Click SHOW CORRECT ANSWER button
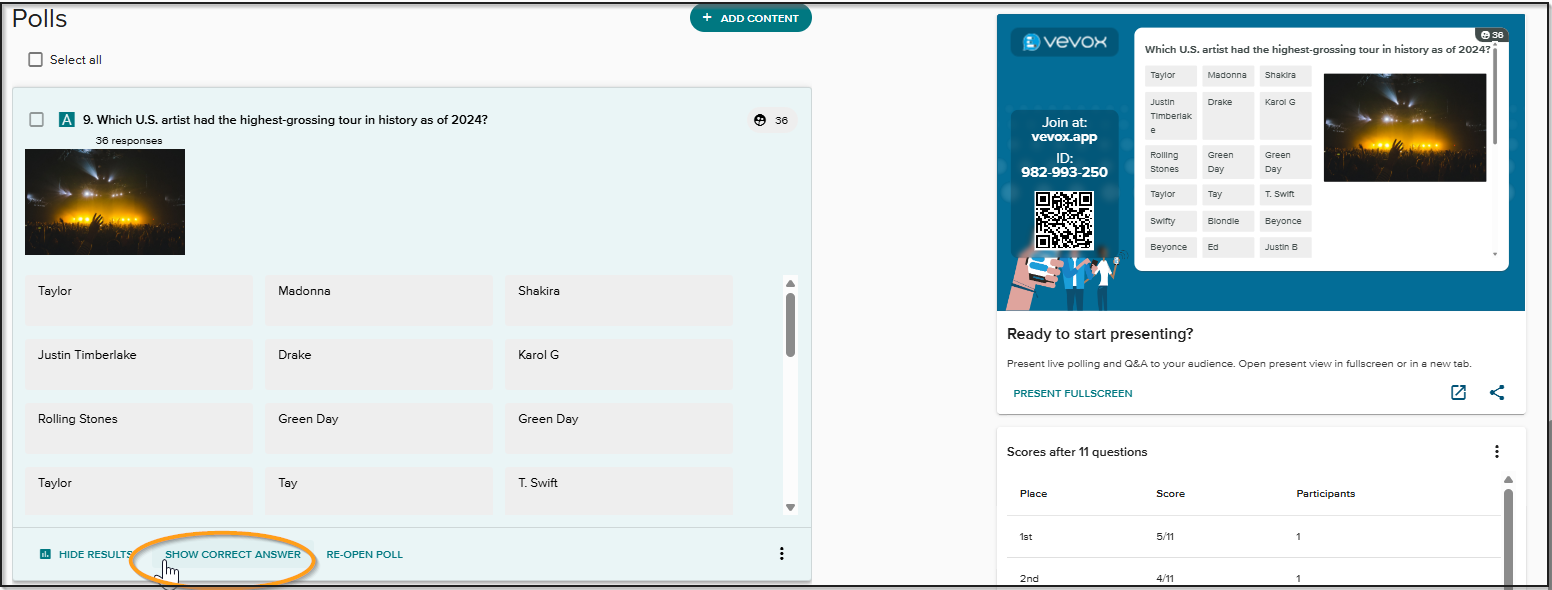This screenshot has height=590, width=1552. pos(233,554)
